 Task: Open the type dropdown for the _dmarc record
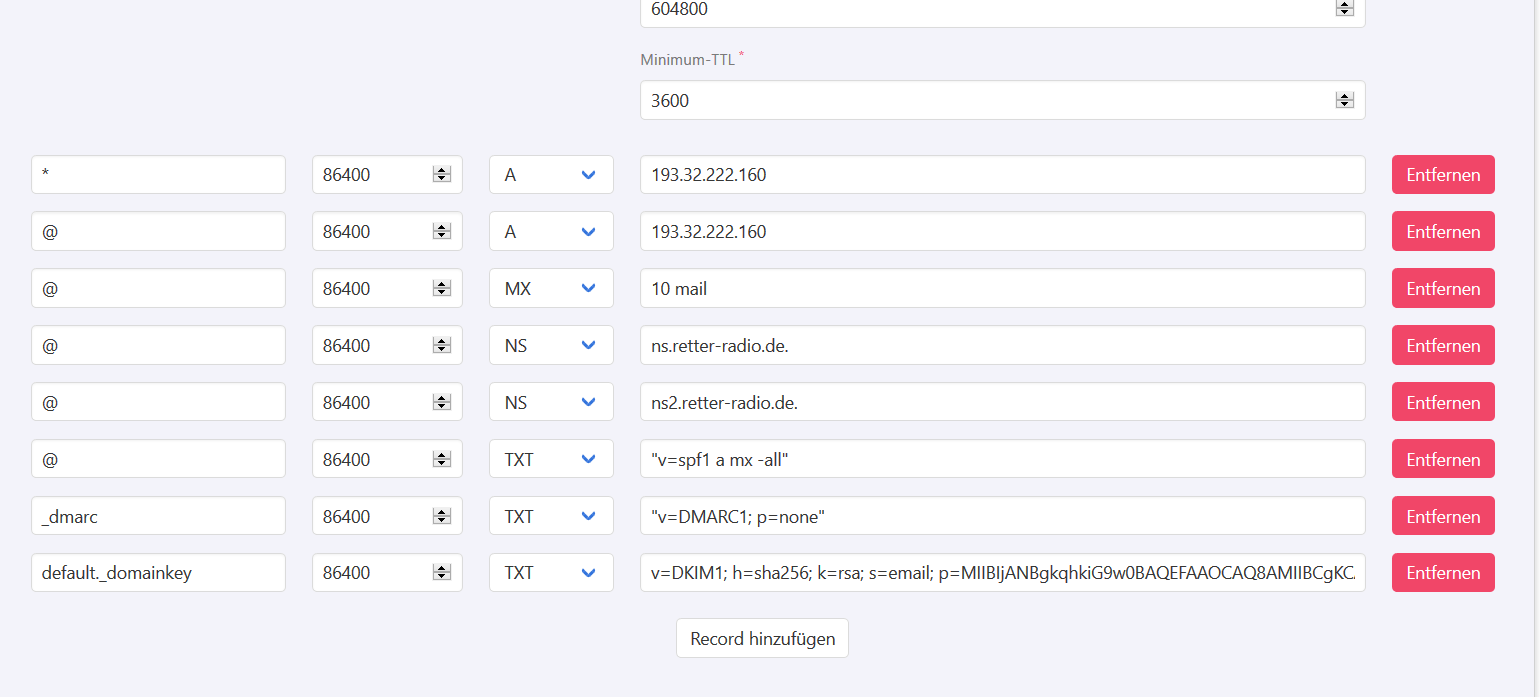coord(551,517)
